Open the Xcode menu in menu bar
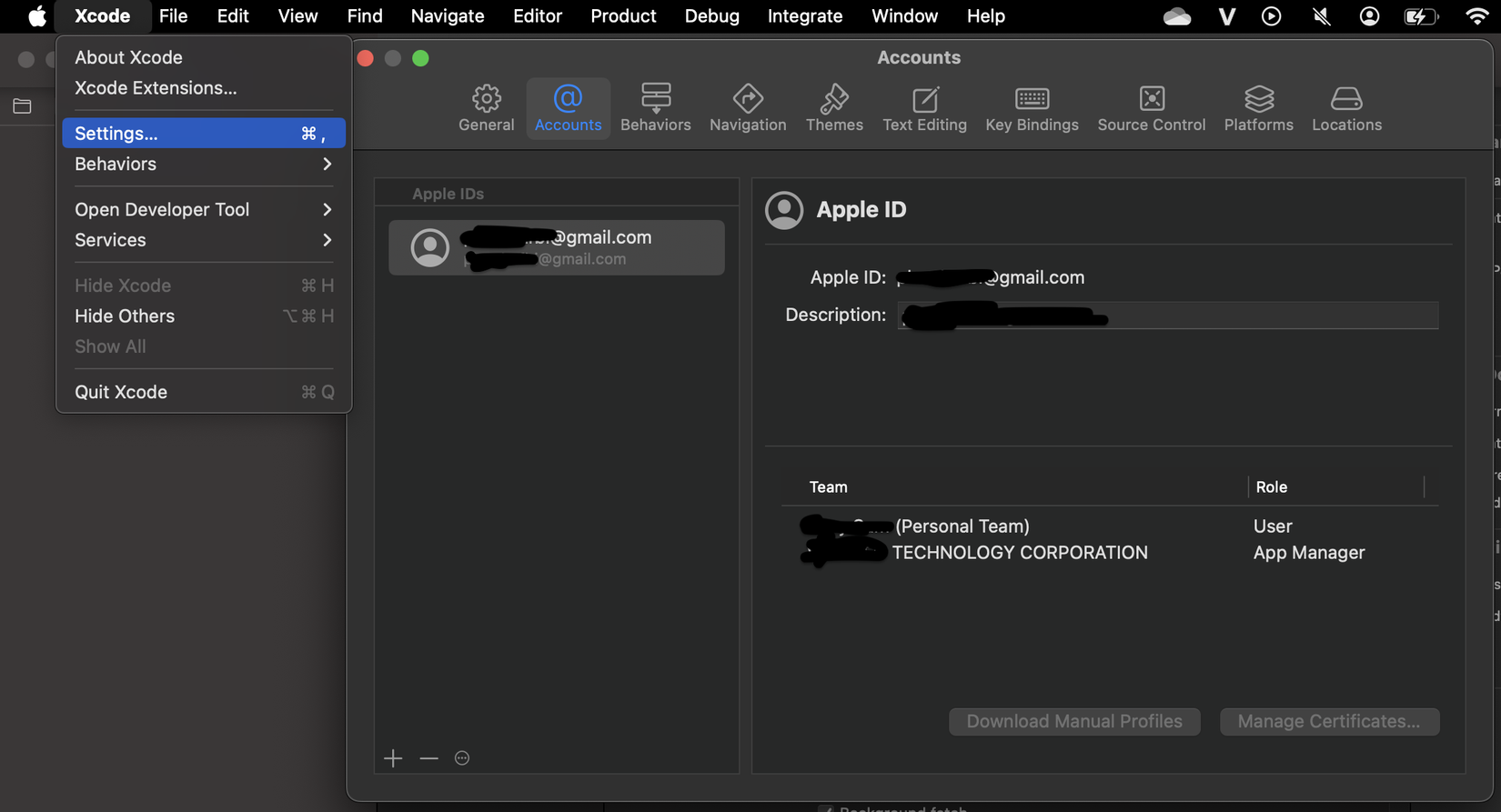Viewport: 1501px width, 812px height. (102, 16)
